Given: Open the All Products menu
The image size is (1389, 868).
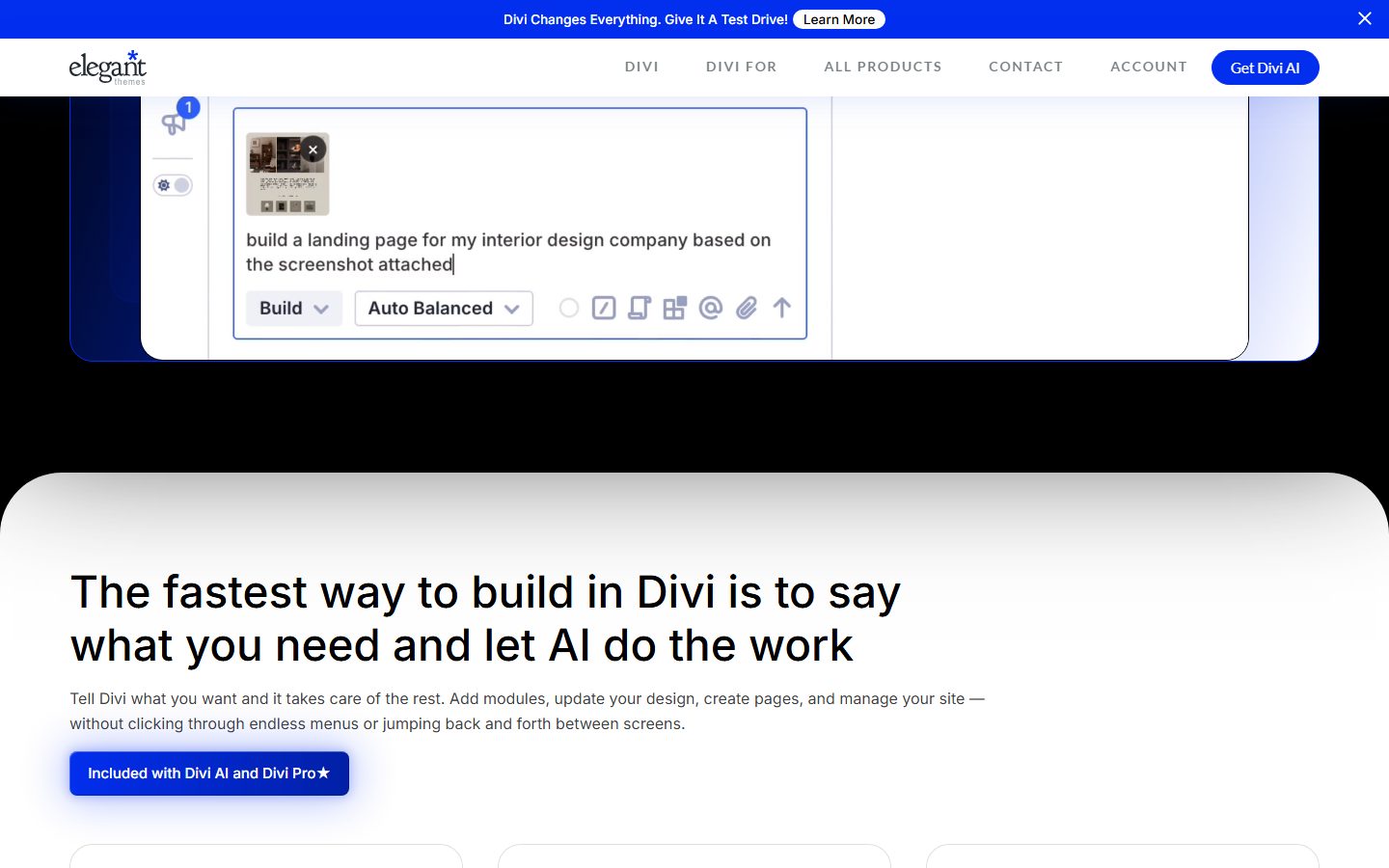Looking at the screenshot, I should (883, 67).
